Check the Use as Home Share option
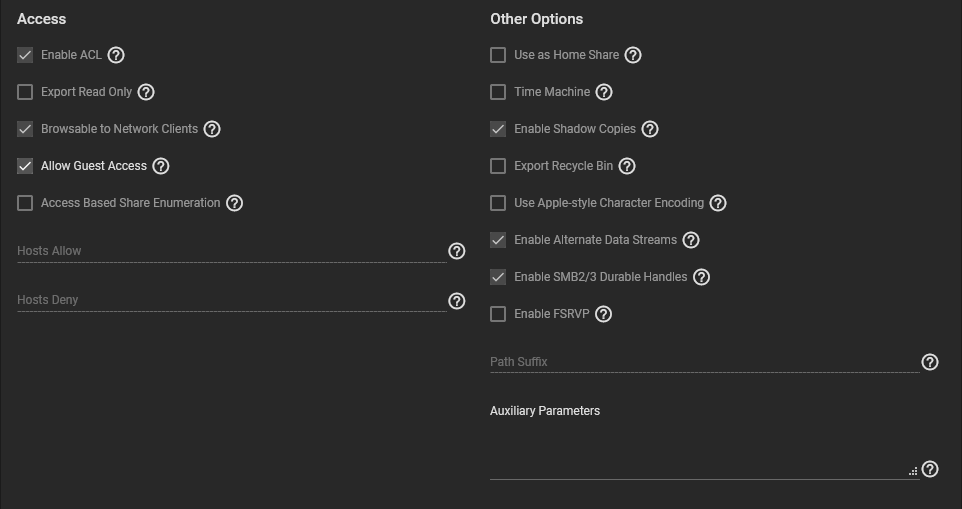The image size is (962, 509). (498, 55)
